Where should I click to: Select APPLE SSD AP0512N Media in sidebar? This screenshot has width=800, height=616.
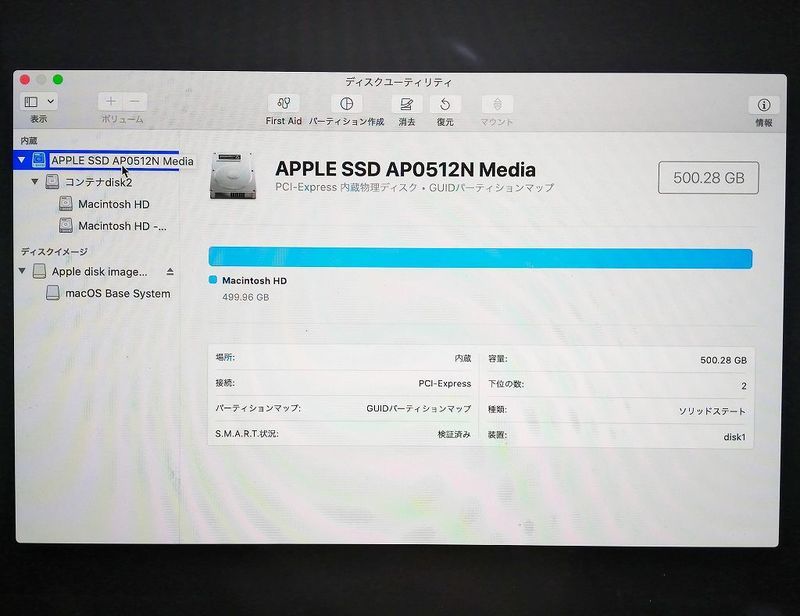click(97, 161)
